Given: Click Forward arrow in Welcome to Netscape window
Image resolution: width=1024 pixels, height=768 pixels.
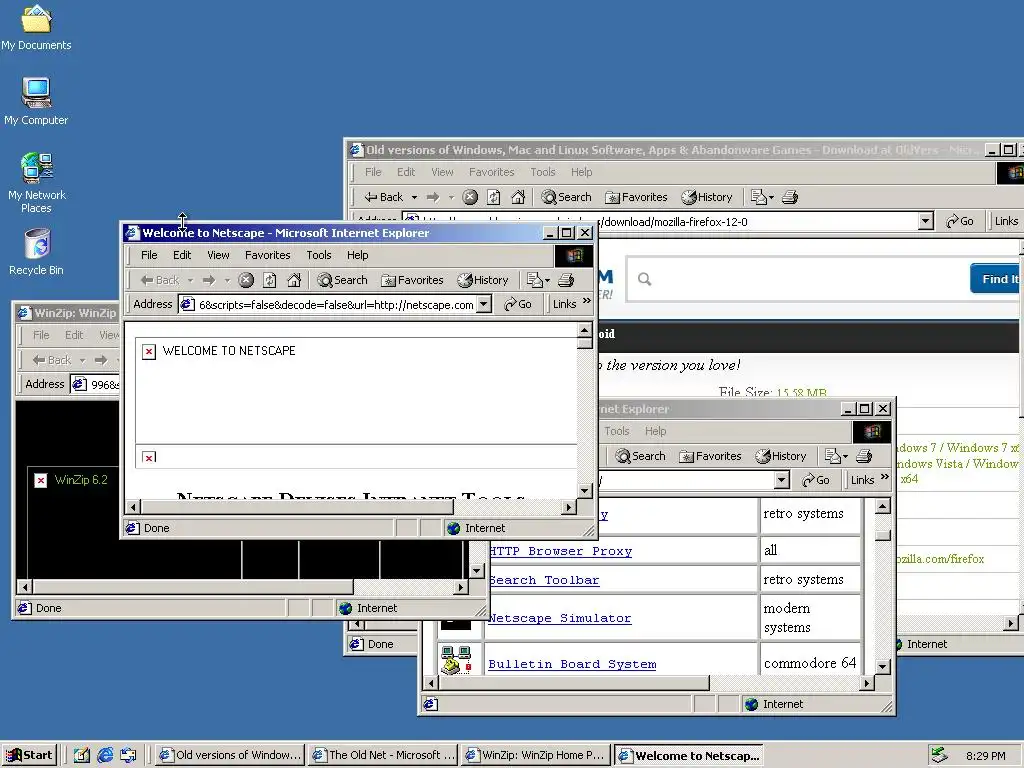Looking at the screenshot, I should [209, 280].
